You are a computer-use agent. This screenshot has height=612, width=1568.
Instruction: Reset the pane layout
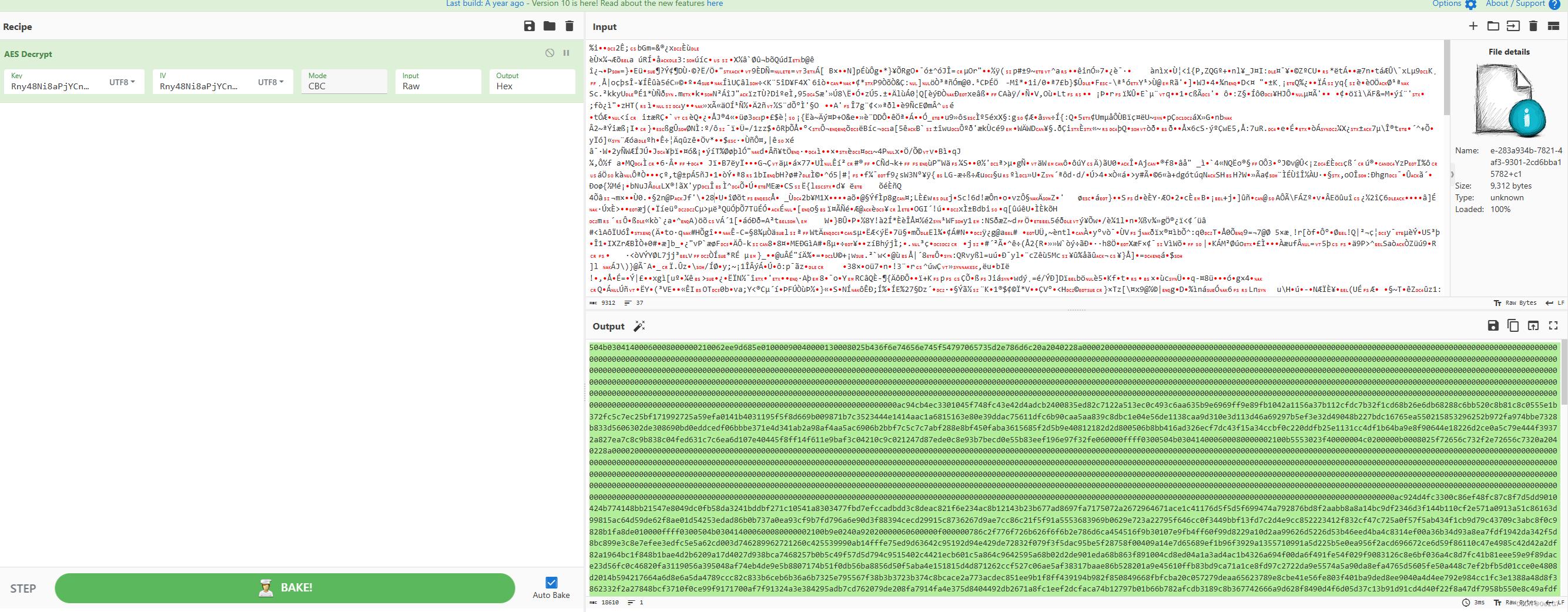pos(1553,26)
